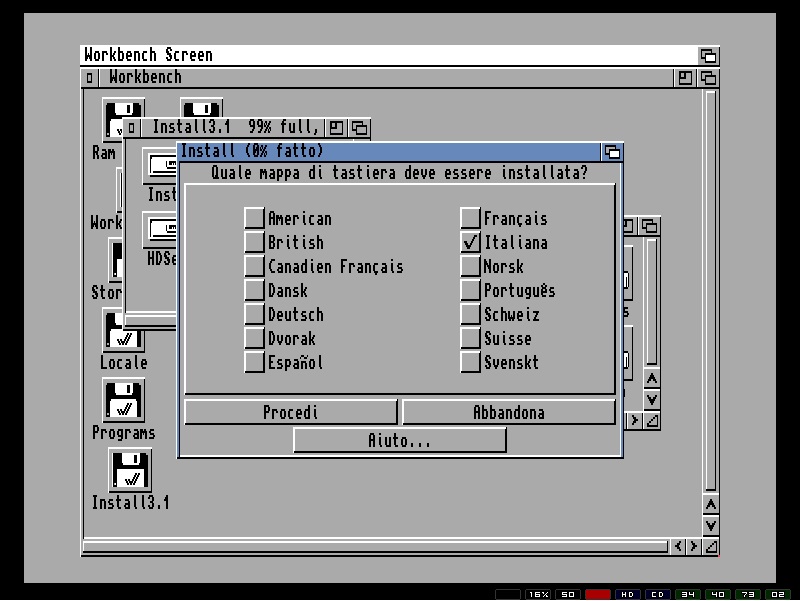The height and width of the screenshot is (601, 802).
Task: Close the Workbench window with its close gadget
Action: click(x=90, y=78)
